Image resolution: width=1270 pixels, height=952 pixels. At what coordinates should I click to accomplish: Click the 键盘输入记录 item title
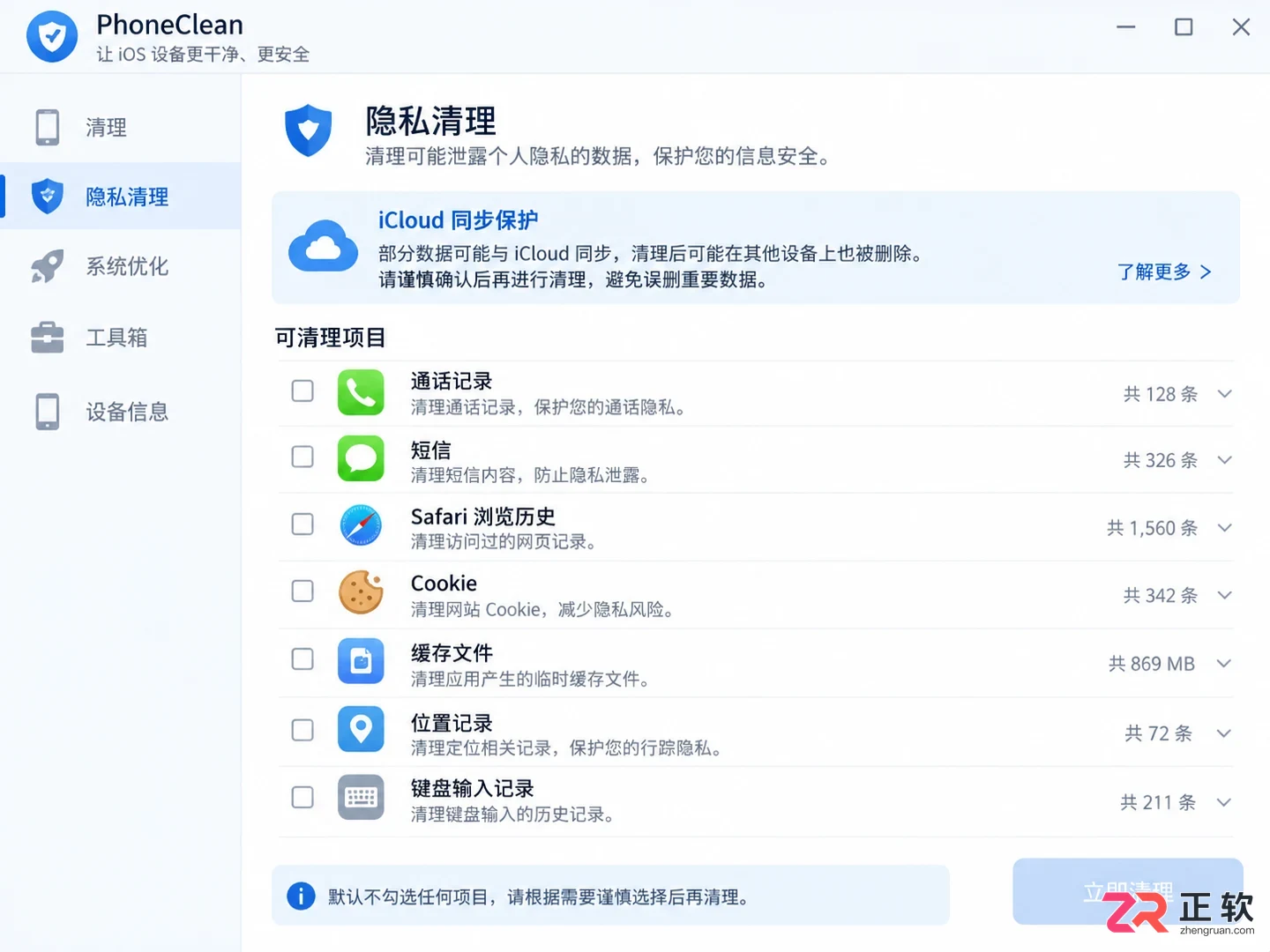(473, 788)
